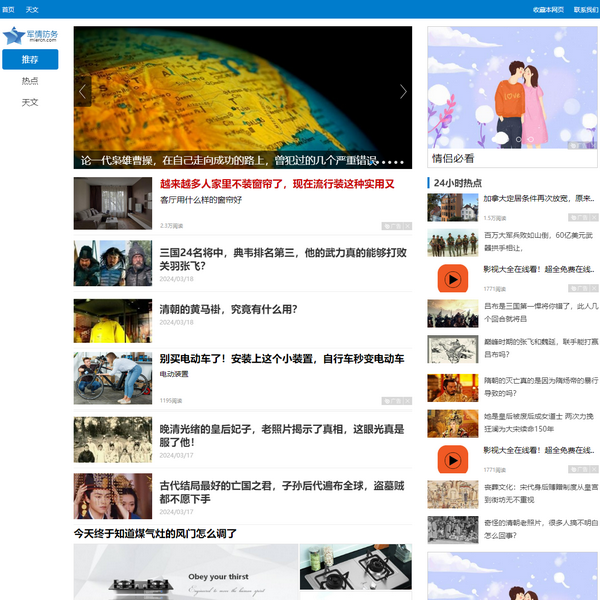This screenshot has width=600, height=600.
Task: Close the 加拿大定居 sidebar ad via X
Action: pyautogui.click(x=594, y=217)
